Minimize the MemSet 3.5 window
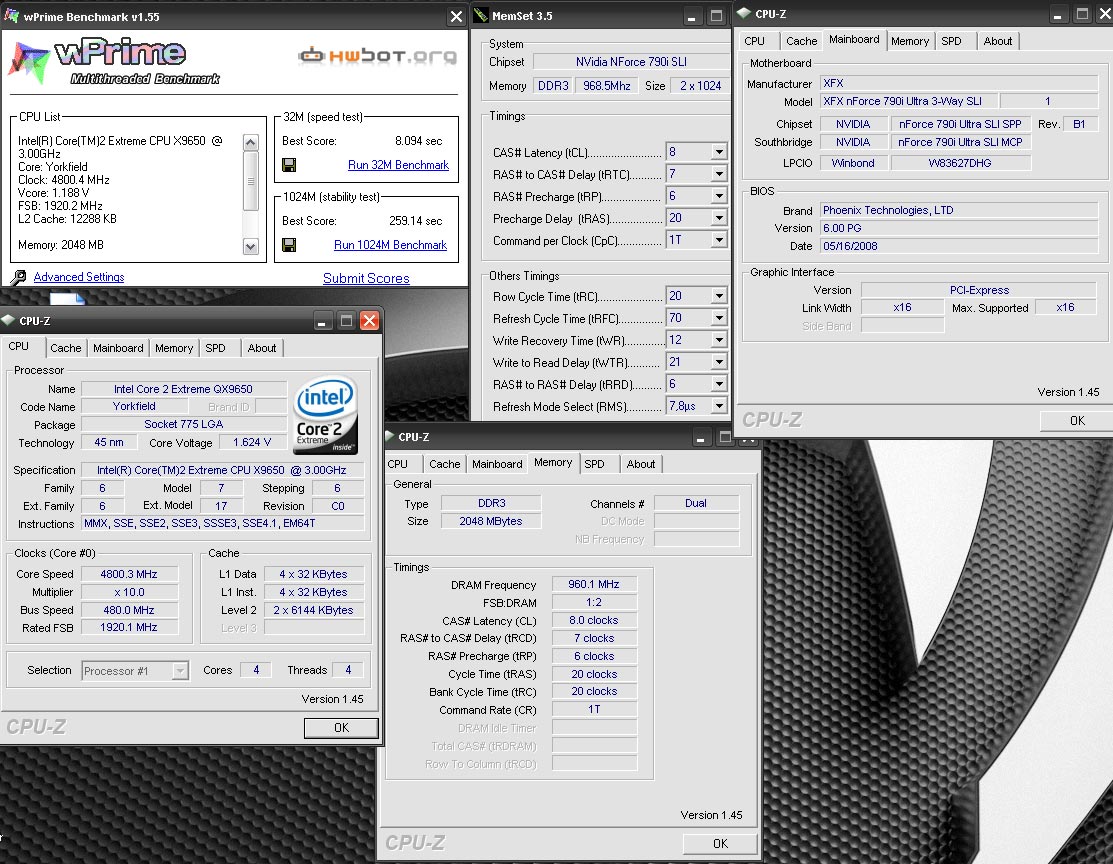1113x864 pixels. tap(691, 16)
